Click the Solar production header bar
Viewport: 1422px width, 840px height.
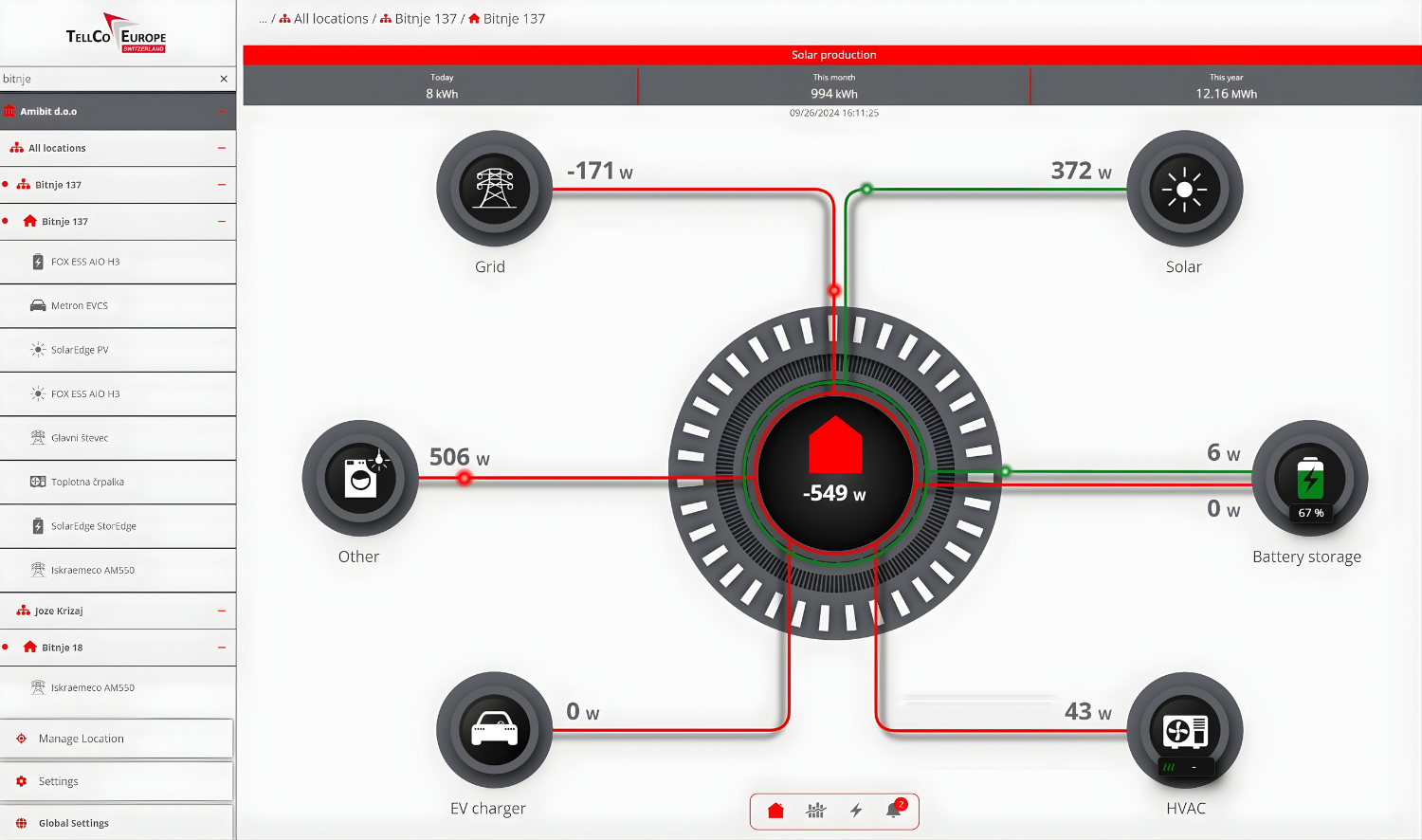click(832, 55)
